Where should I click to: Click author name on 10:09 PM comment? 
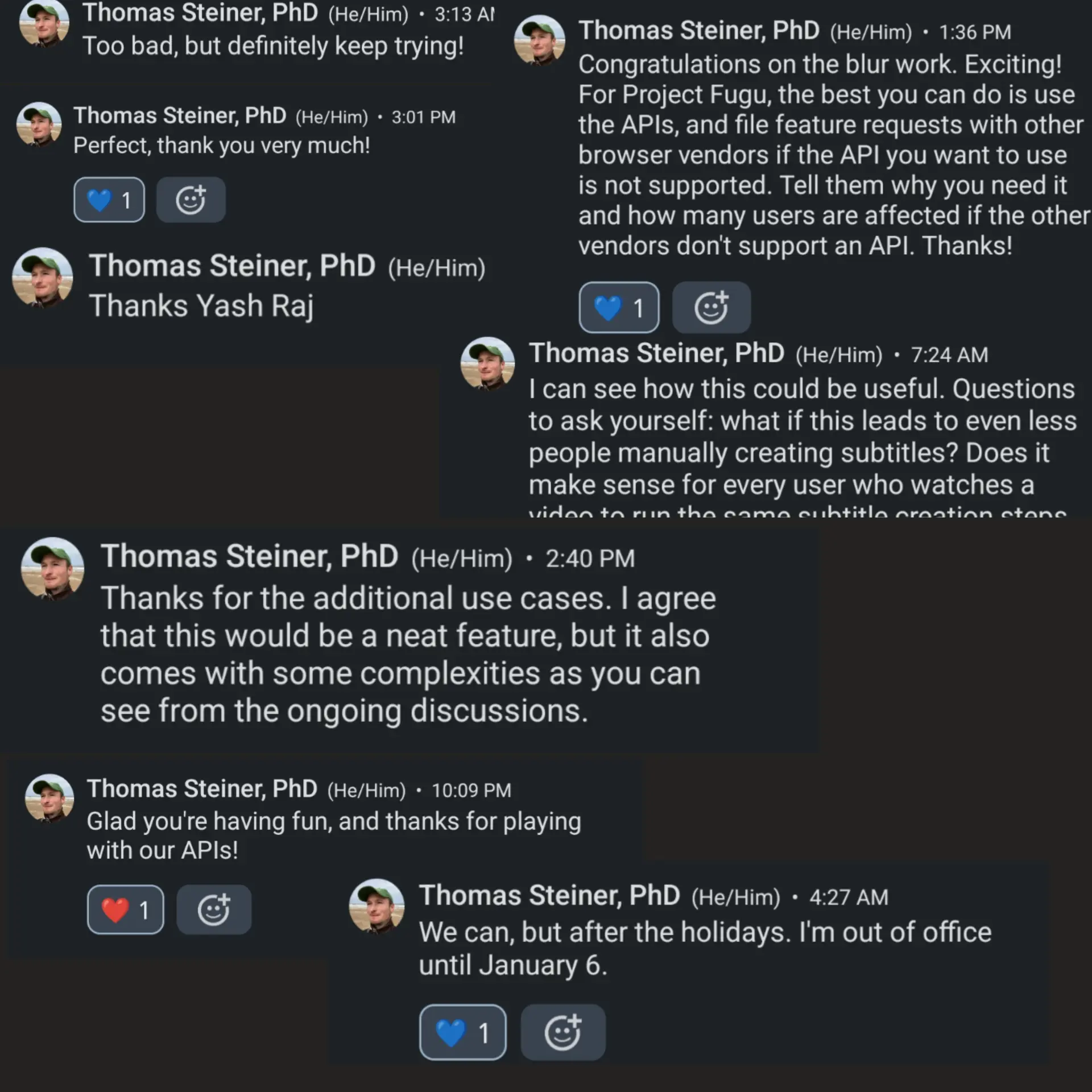[x=202, y=789]
